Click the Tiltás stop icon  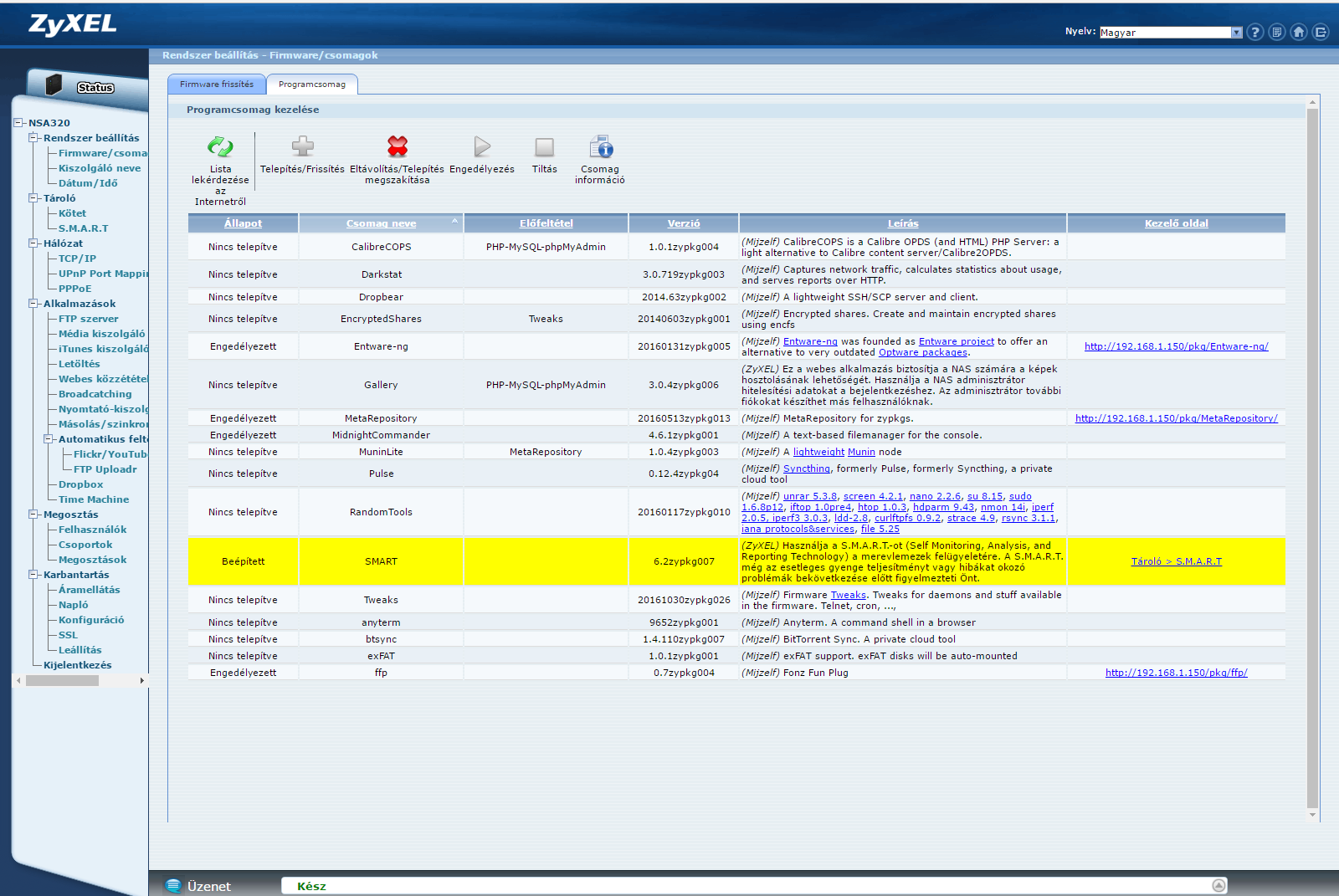[545, 147]
